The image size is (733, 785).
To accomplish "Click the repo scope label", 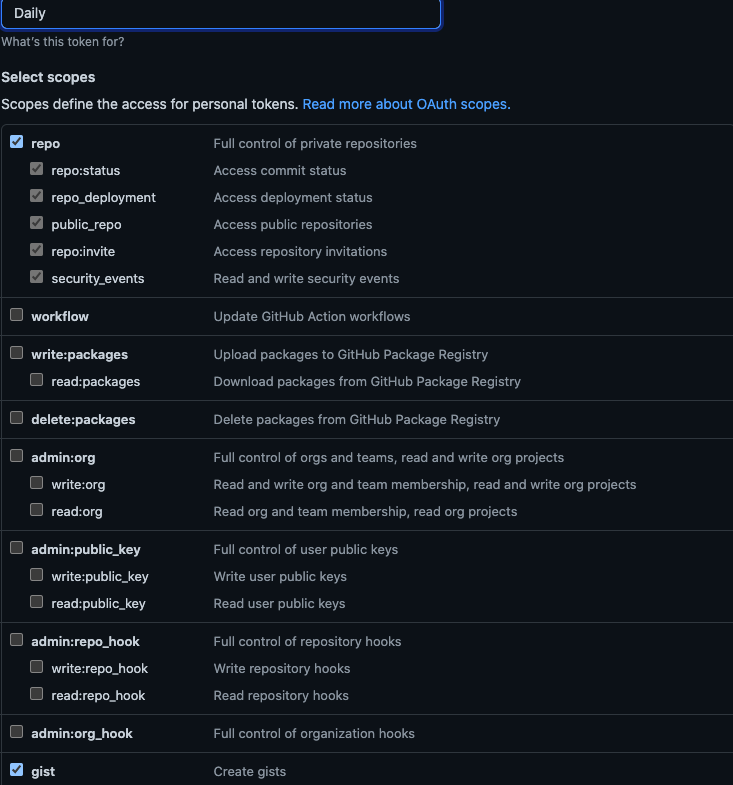I will (x=46, y=144).
